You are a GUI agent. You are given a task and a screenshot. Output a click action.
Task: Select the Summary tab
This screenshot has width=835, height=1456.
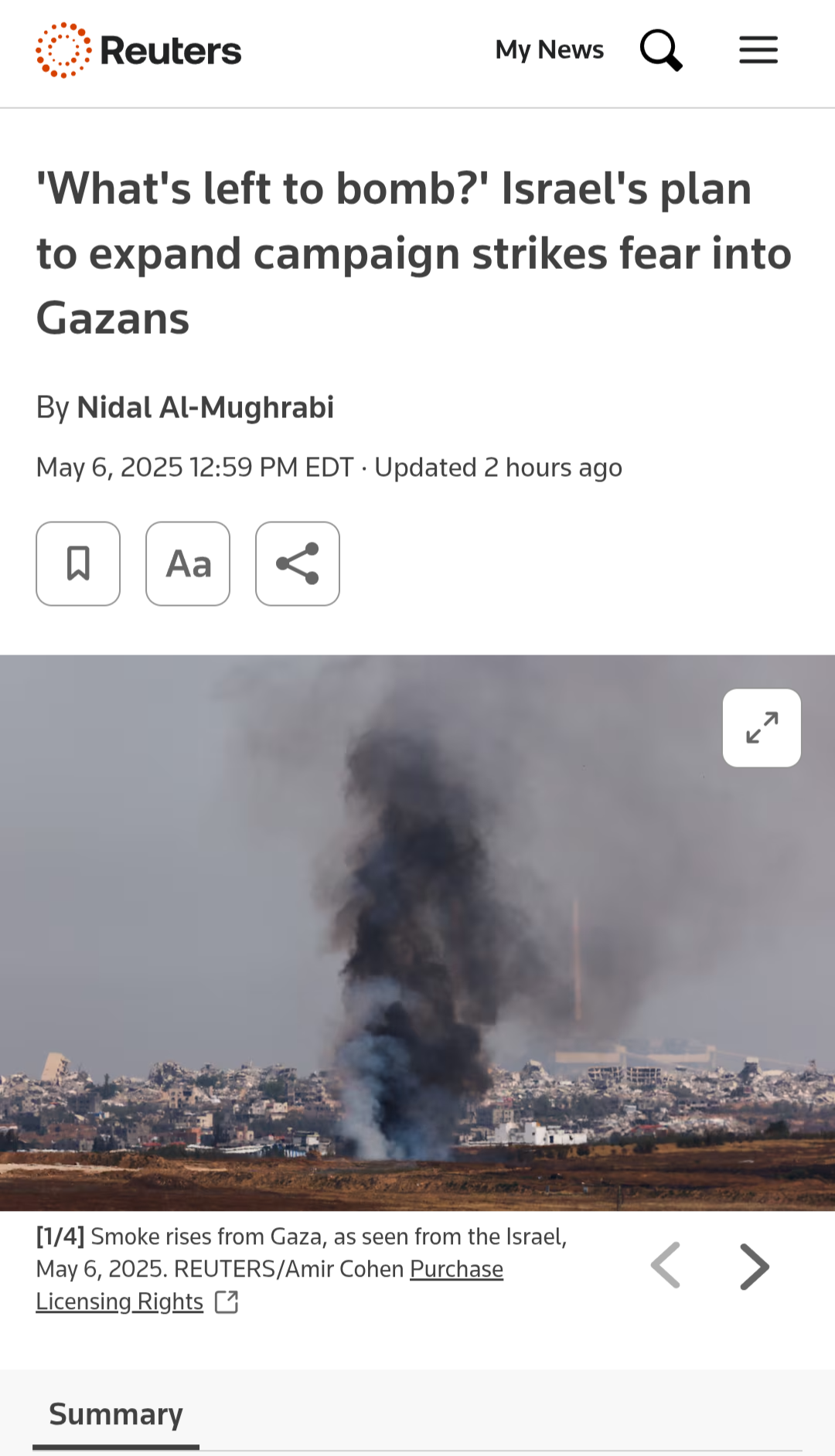click(116, 1414)
